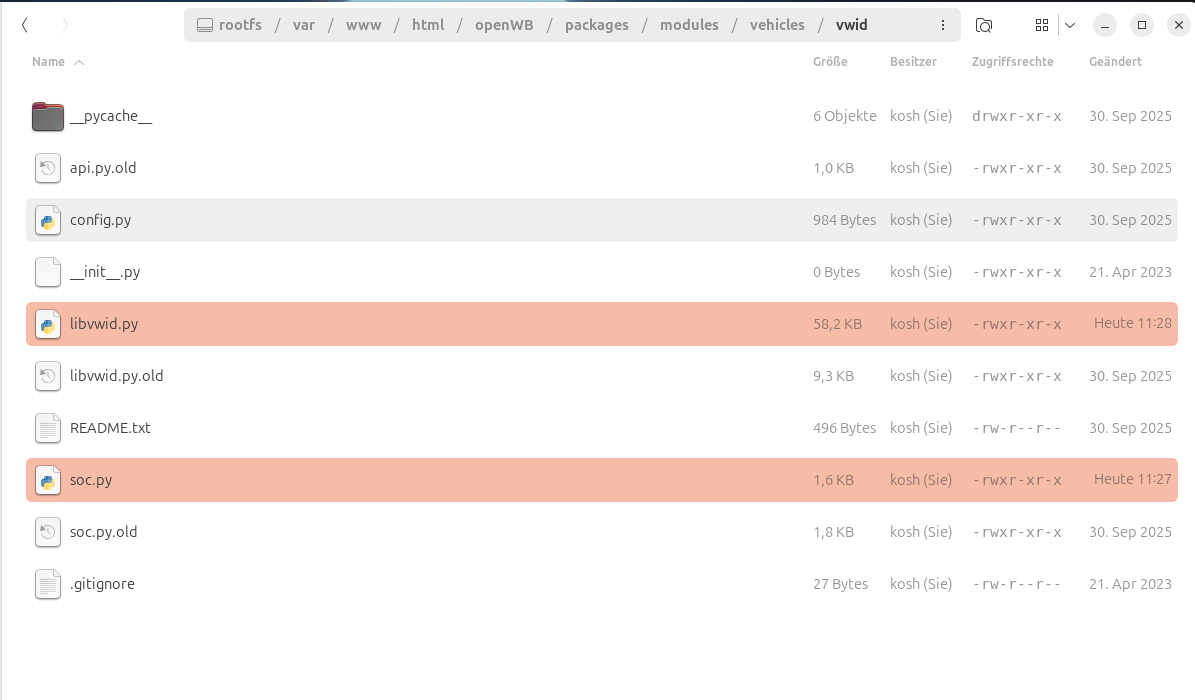Click the Heute 11:28 modified date
This screenshot has height=700, width=1195.
1133,323
